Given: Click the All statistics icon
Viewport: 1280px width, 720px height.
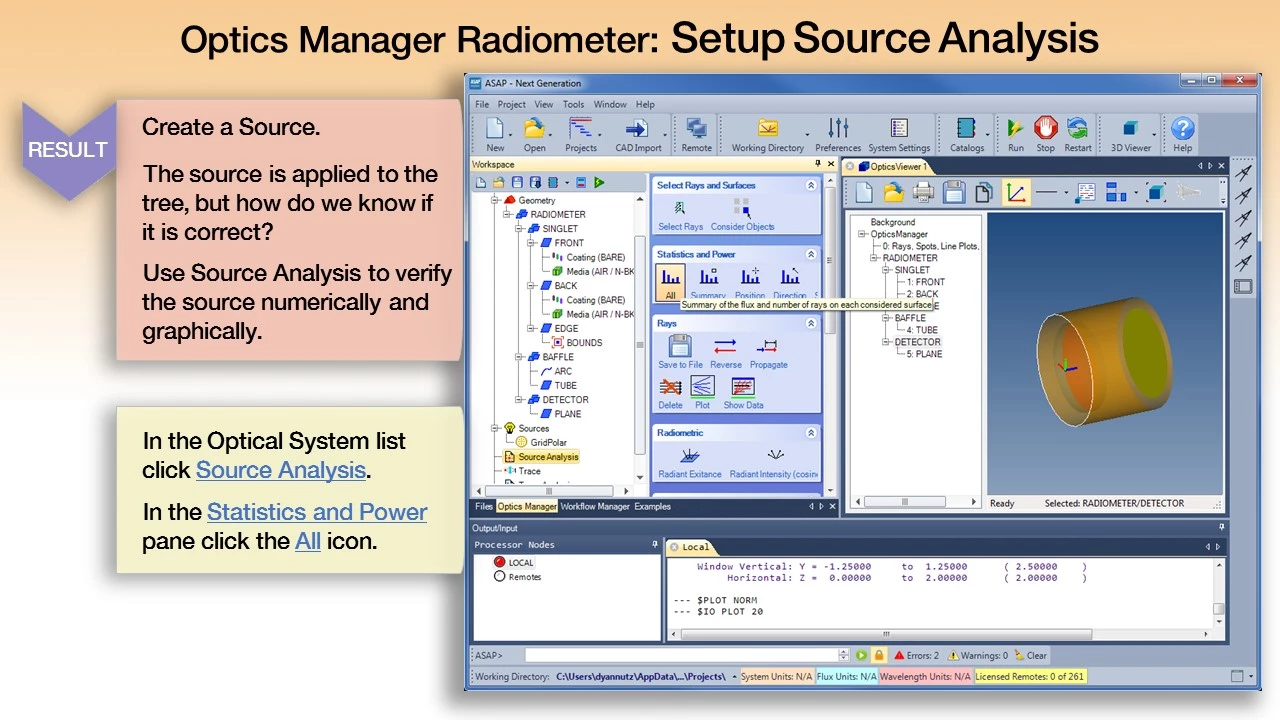Looking at the screenshot, I should click(670, 281).
